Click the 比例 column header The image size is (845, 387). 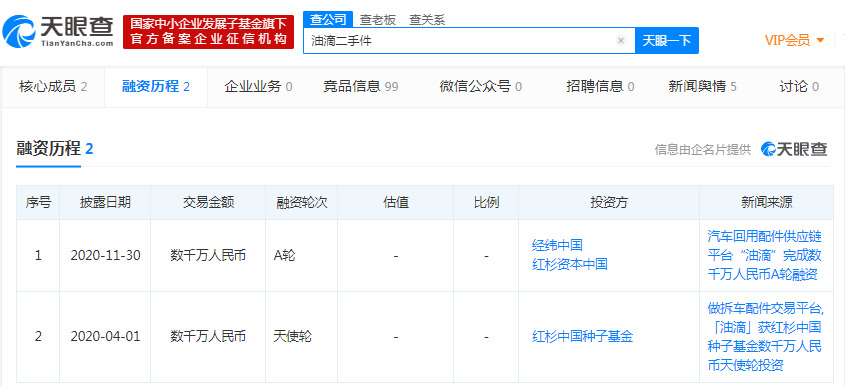486,203
